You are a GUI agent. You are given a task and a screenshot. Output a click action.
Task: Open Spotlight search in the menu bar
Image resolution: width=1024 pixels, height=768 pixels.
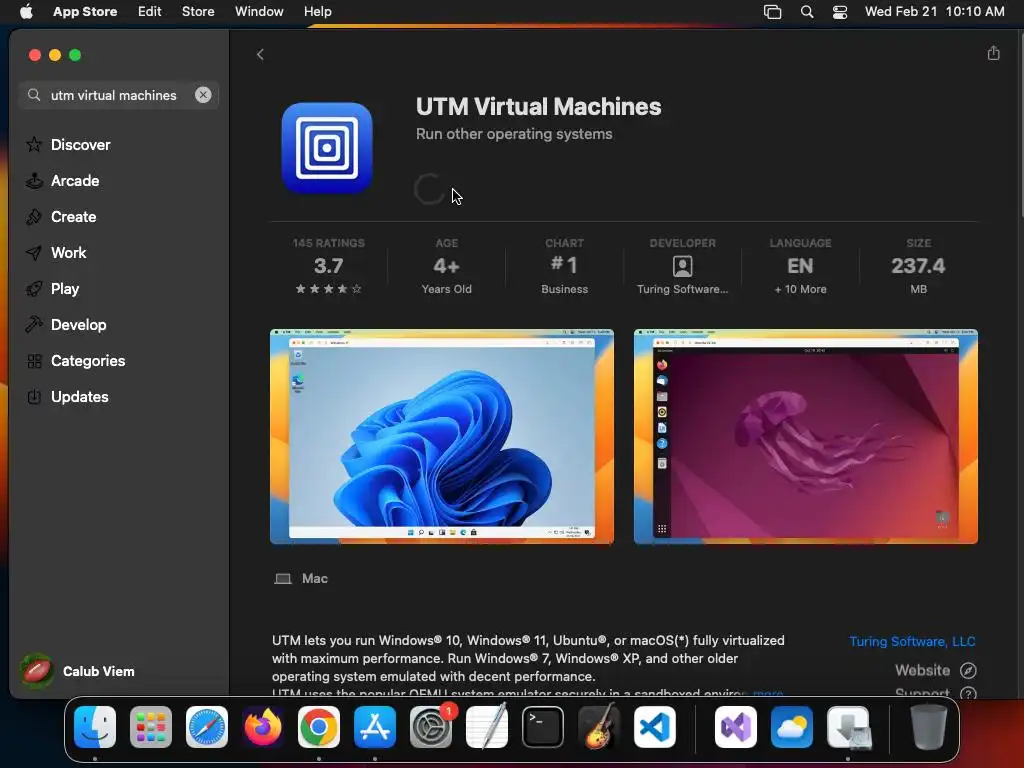coord(807,11)
